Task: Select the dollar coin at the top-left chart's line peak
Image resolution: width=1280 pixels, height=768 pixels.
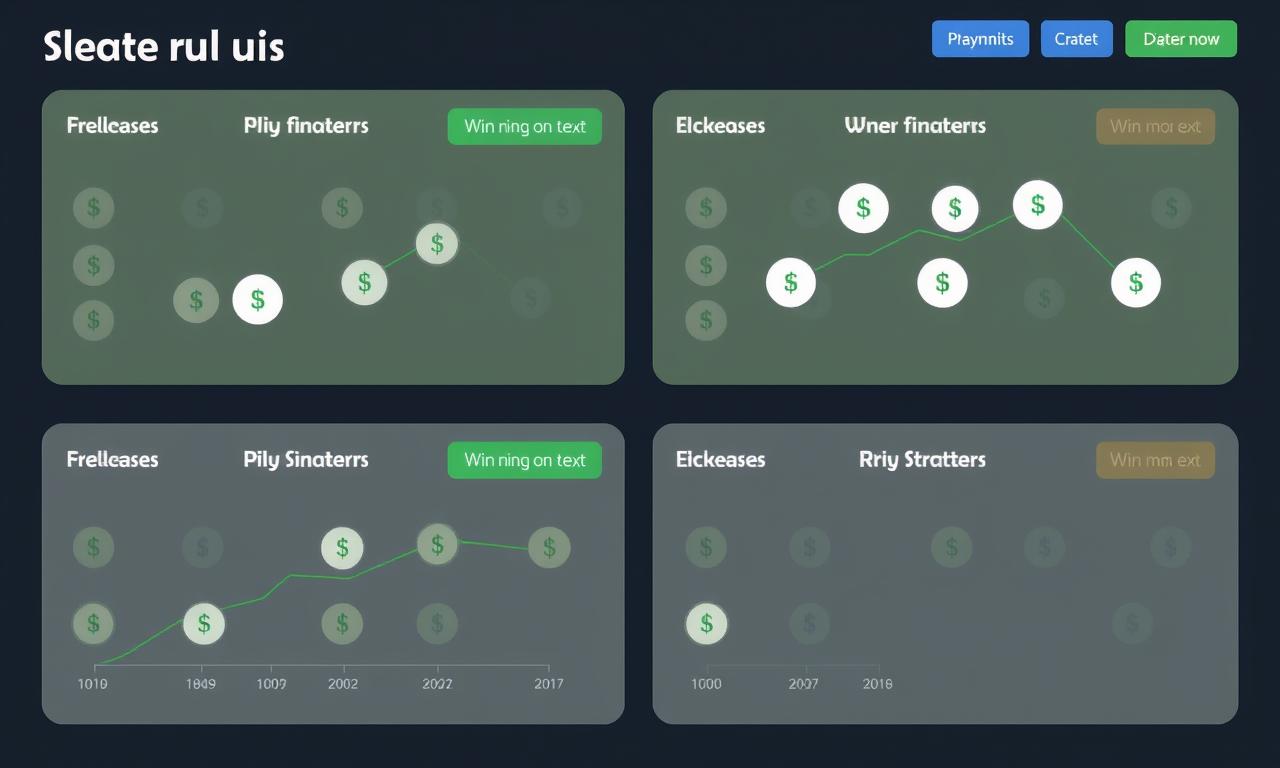Action: [437, 243]
